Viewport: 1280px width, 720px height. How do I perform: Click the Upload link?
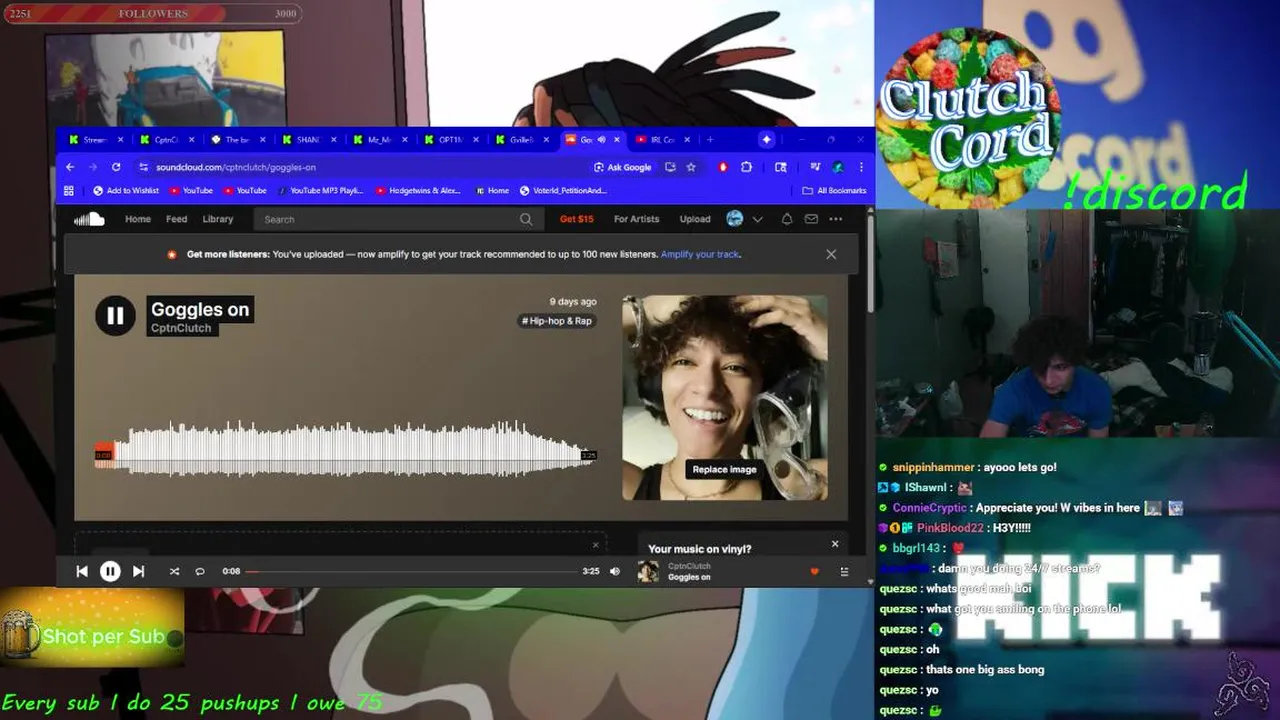(x=695, y=219)
